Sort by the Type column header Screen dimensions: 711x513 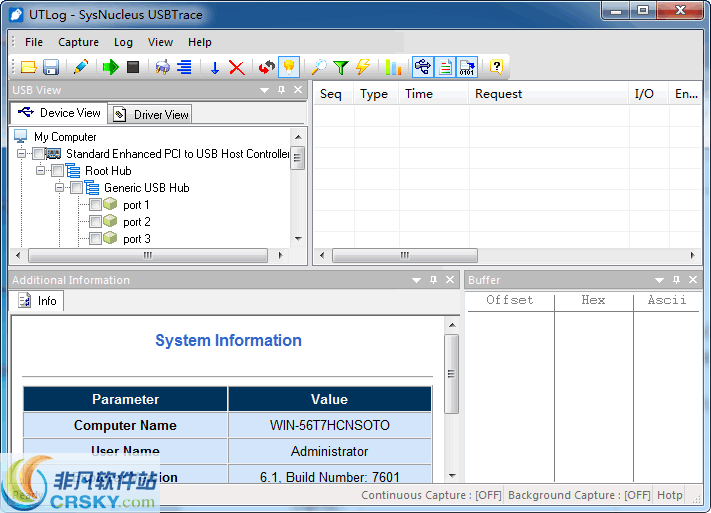pos(376,94)
